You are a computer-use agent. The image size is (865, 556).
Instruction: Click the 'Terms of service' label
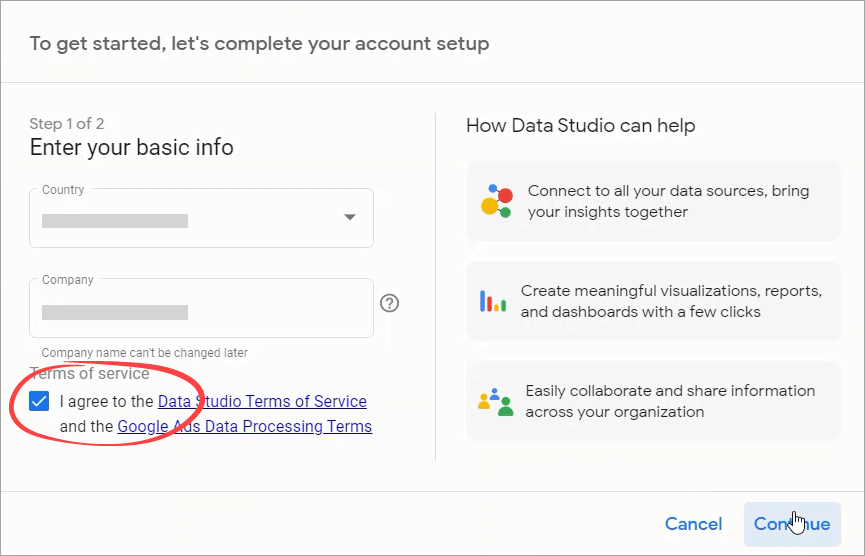click(x=89, y=373)
